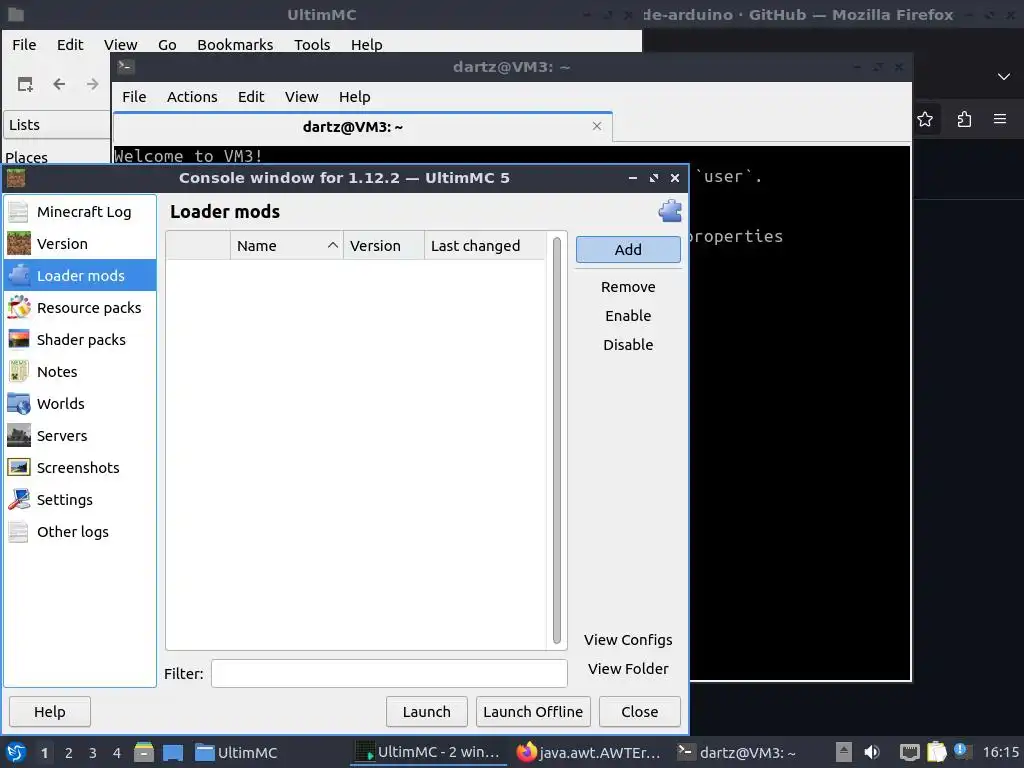Open the Bookmarks menu in file manager
Viewport: 1024px width, 768px height.
(235, 45)
